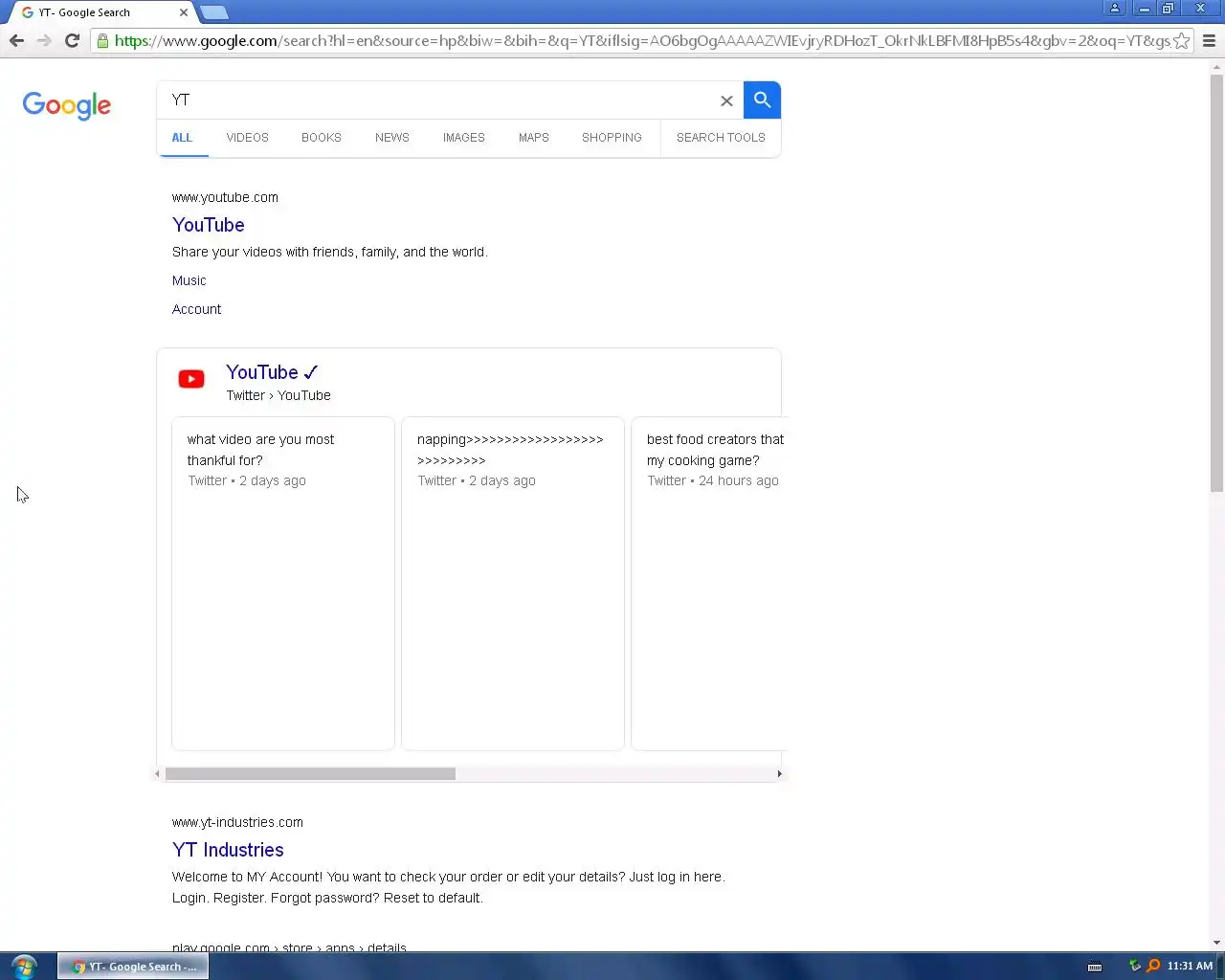Click the page scrollbar up arrow
Viewport: 1225px width, 980px height.
(x=1216, y=67)
